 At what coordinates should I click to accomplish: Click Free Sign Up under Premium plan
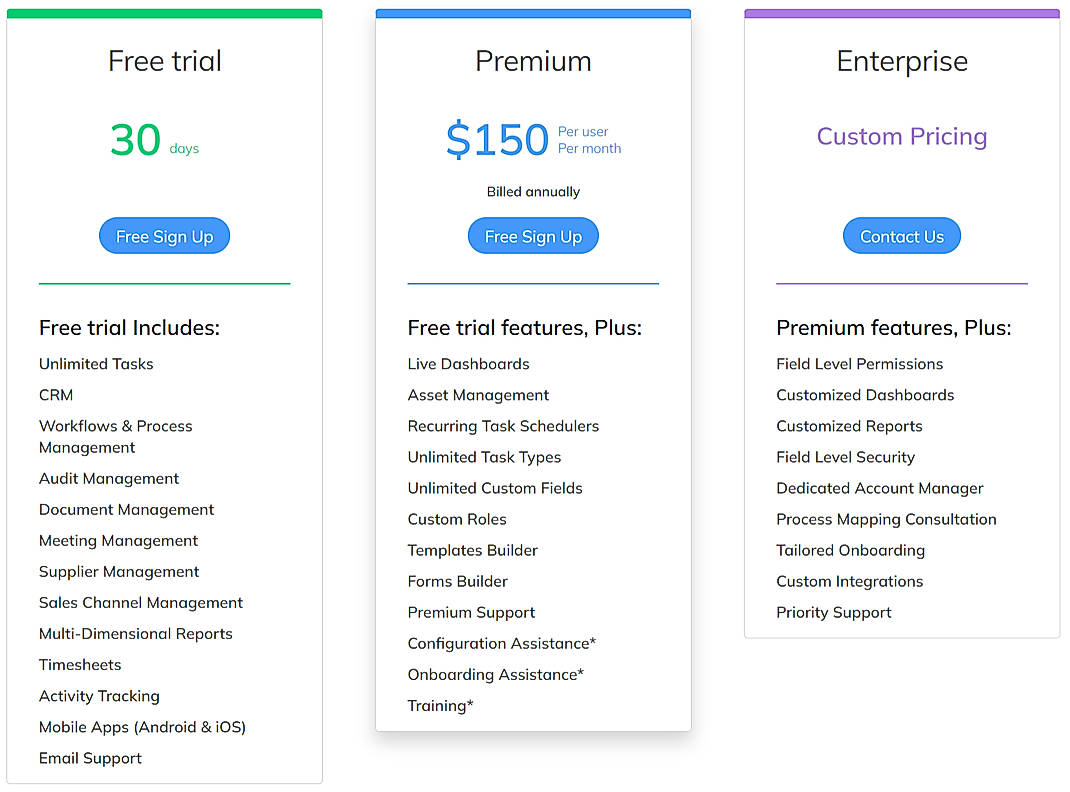[533, 235]
